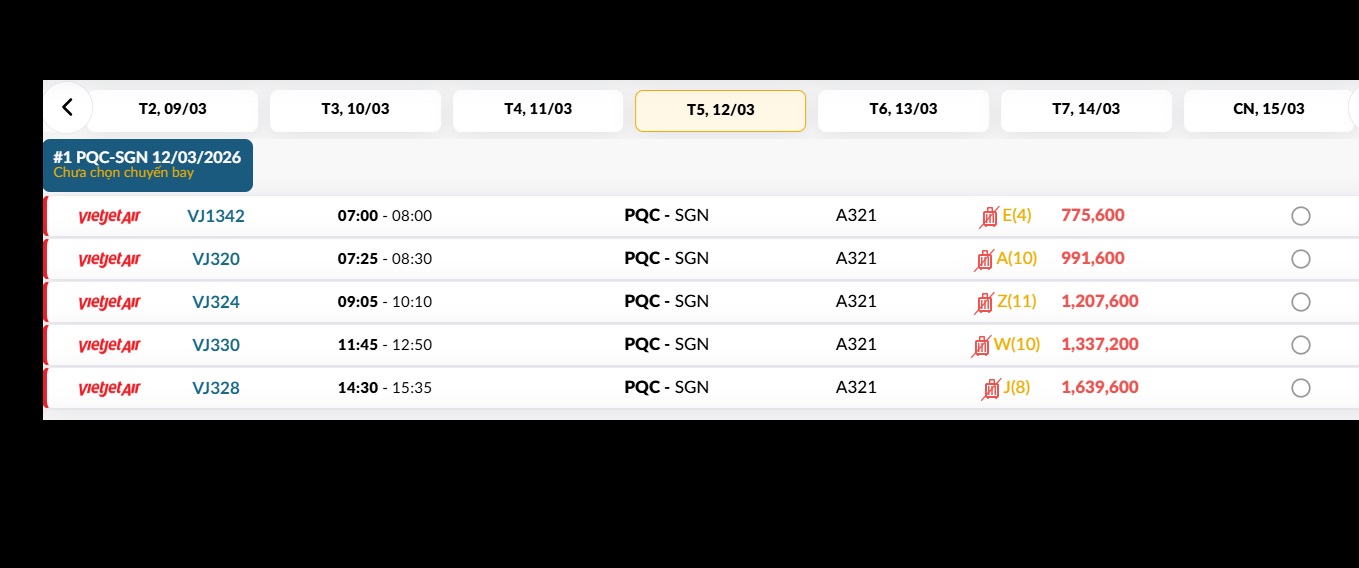Click the VJ320 flight number link
The height and width of the screenshot is (568, 1359).
216,259
